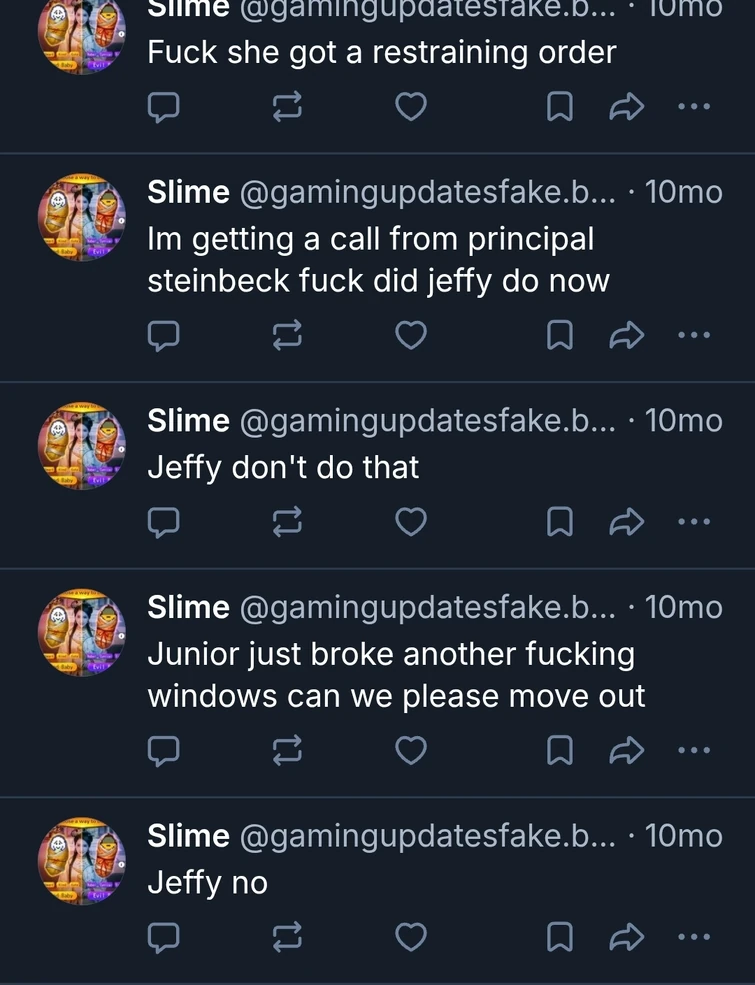Viewport: 755px width, 985px height.
Task: Reply to the 'Fuck she got a restraining order' post
Action: 163,107
